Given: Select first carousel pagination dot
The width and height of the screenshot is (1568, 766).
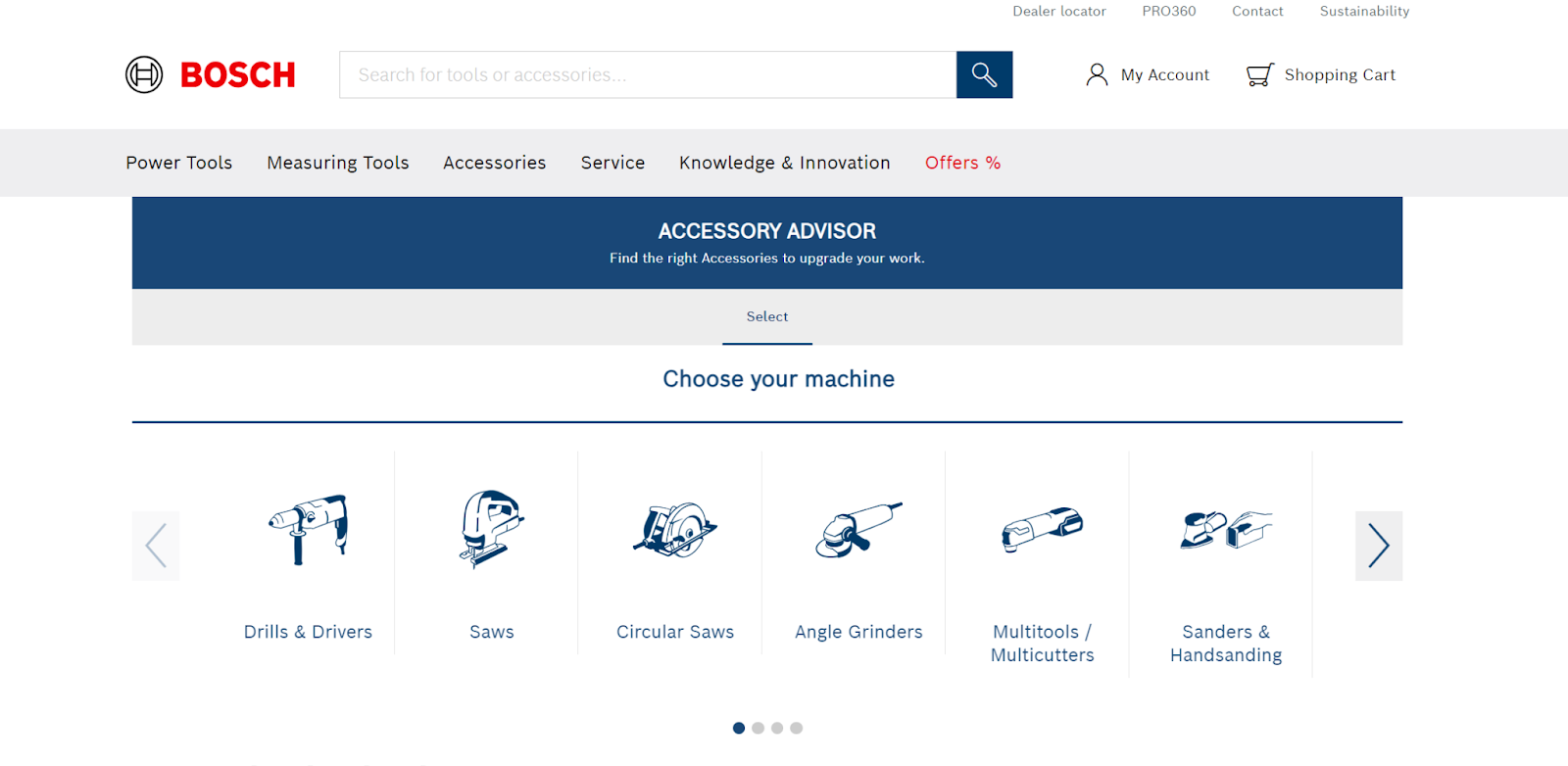Looking at the screenshot, I should tap(739, 728).
